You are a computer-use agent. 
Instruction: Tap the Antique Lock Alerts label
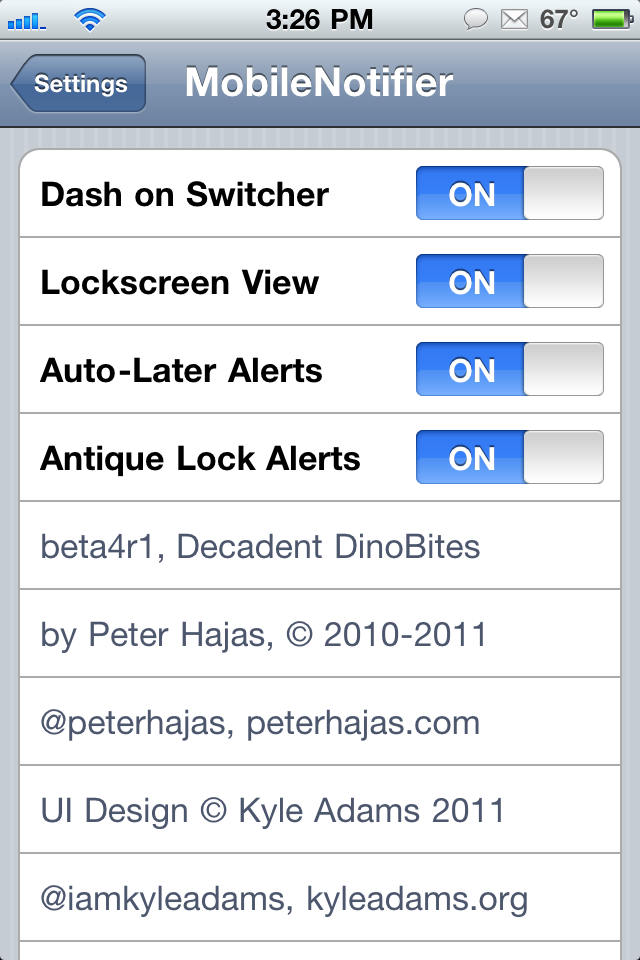(x=200, y=458)
